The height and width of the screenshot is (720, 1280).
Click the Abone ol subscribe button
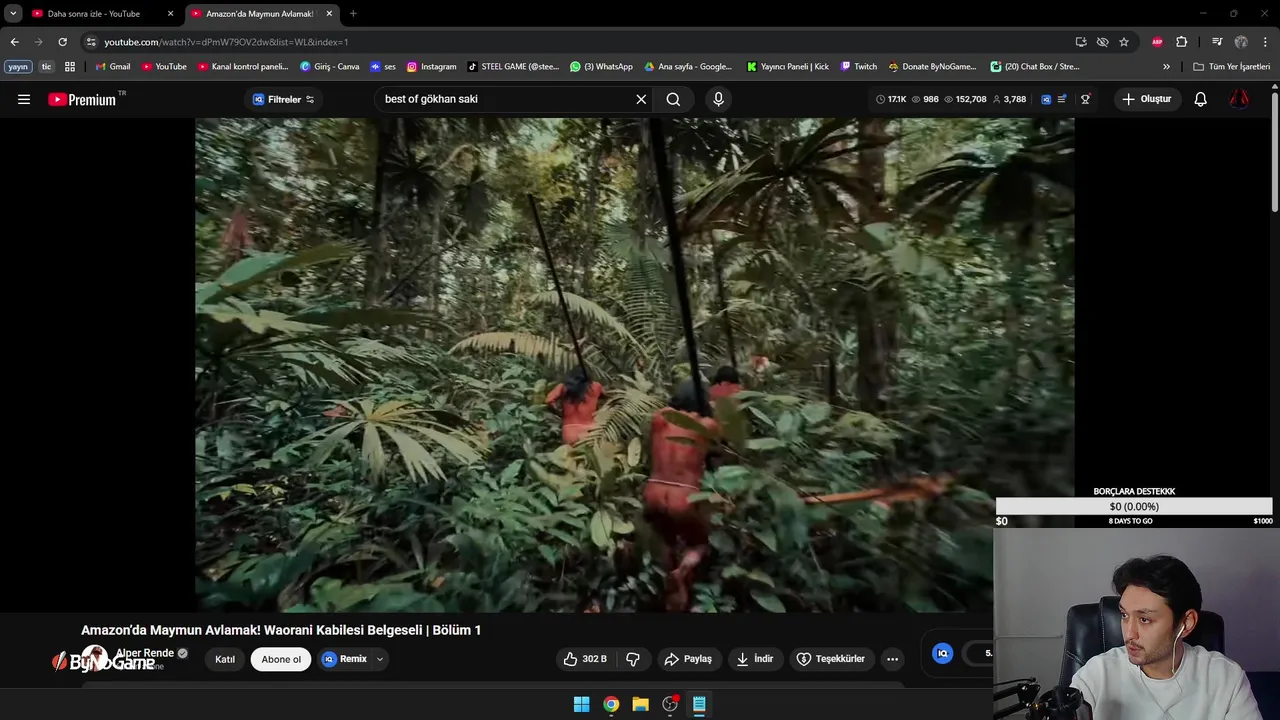(x=281, y=659)
